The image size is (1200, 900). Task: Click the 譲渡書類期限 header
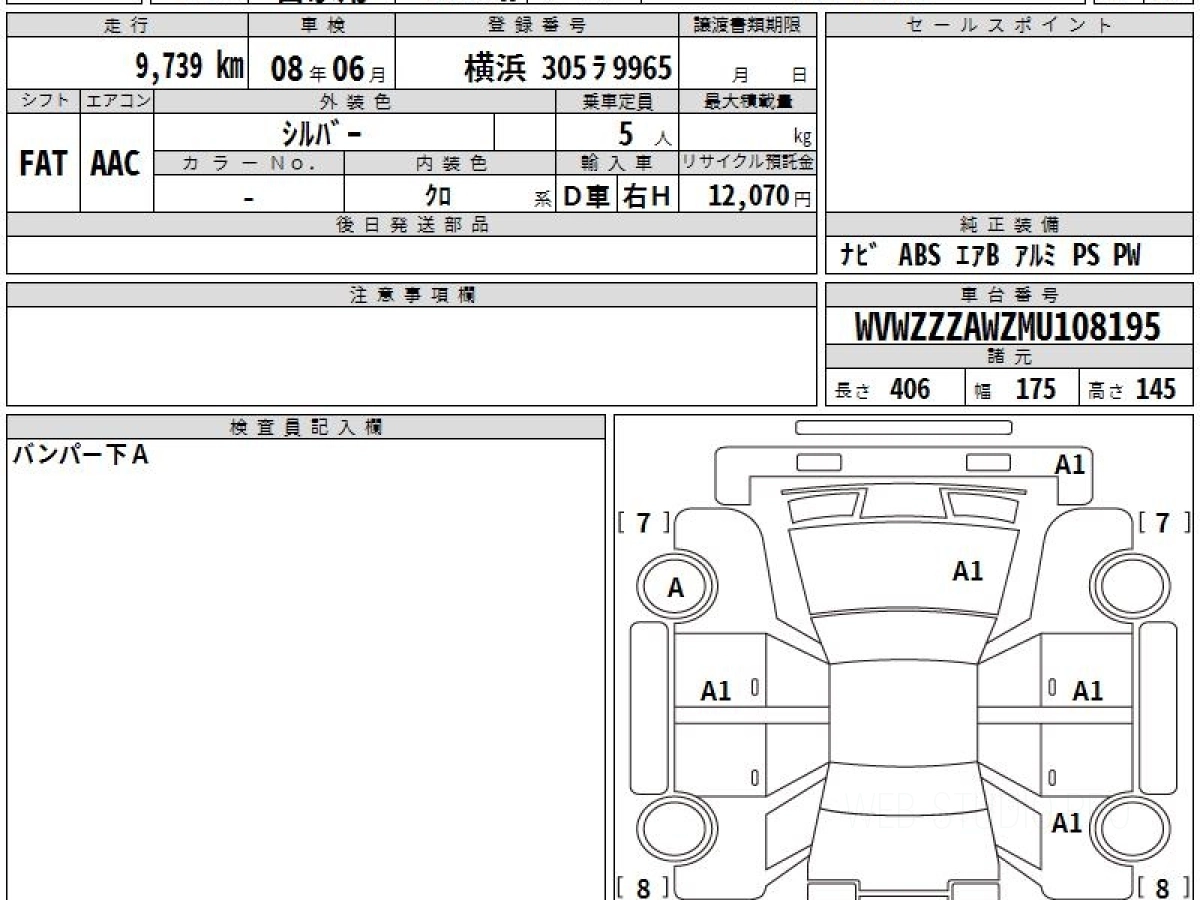(x=748, y=26)
